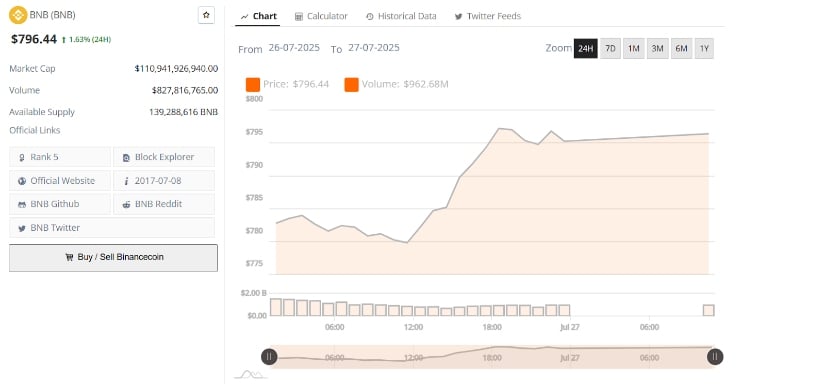This screenshot has width=825, height=384.
Task: Open the Block Explorer link
Action: point(164,157)
